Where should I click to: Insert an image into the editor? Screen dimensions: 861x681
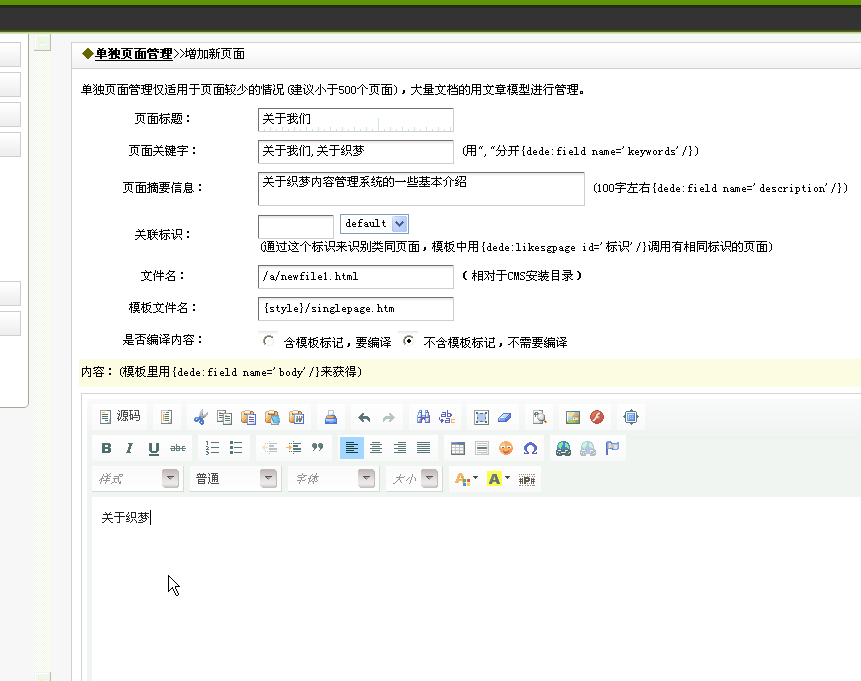[x=573, y=417]
